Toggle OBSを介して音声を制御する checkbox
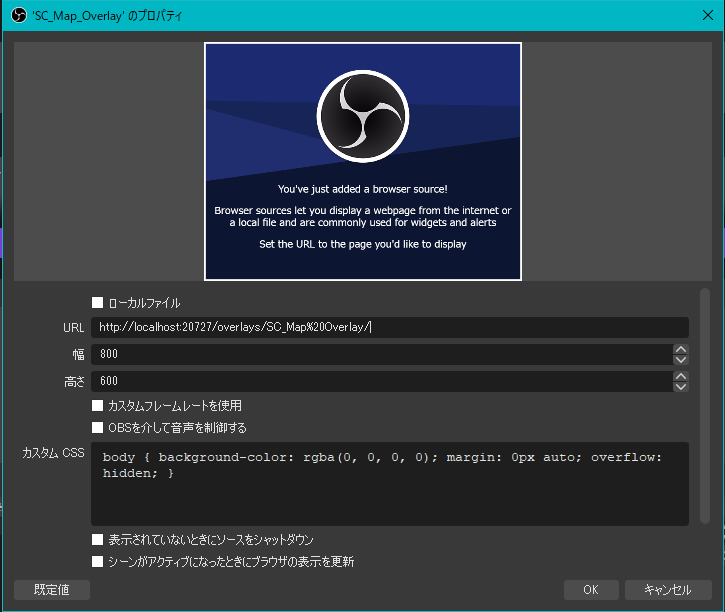Screen dimensions: 725x612 point(97,428)
